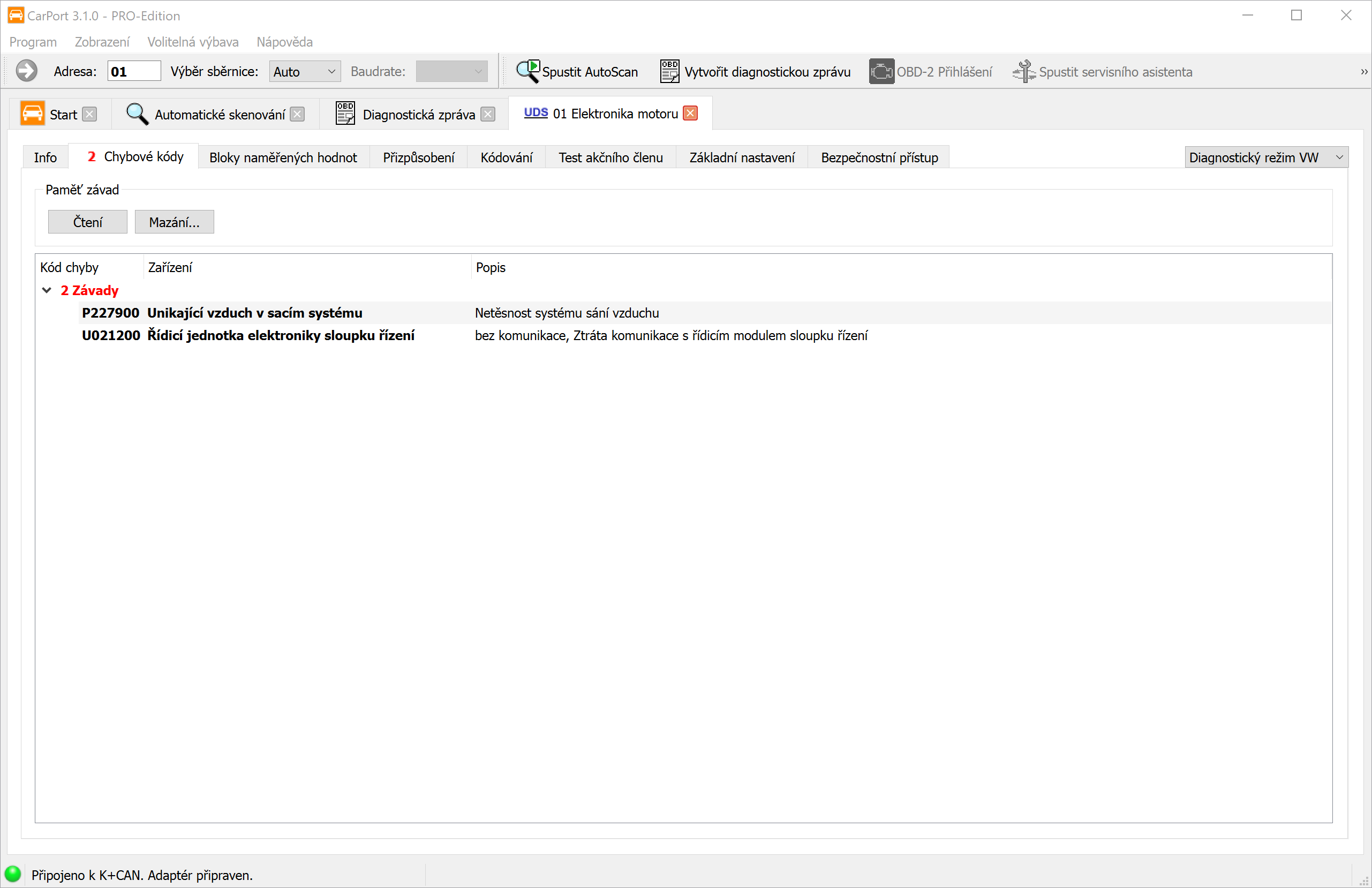Open the Diagnostická zpráva tab icon
Screen dimensions: 1372x888
345,114
